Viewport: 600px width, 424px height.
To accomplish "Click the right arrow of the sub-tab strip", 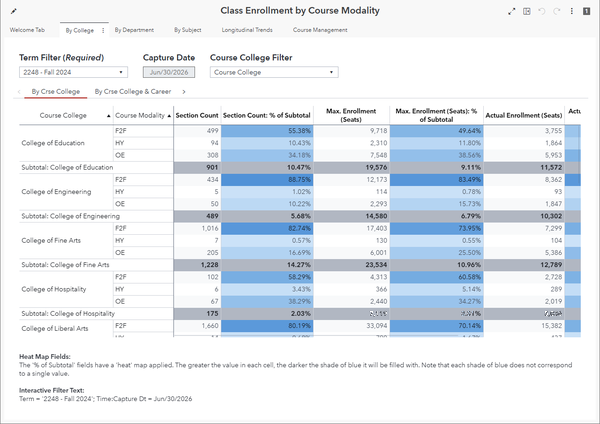I will (x=184, y=92).
